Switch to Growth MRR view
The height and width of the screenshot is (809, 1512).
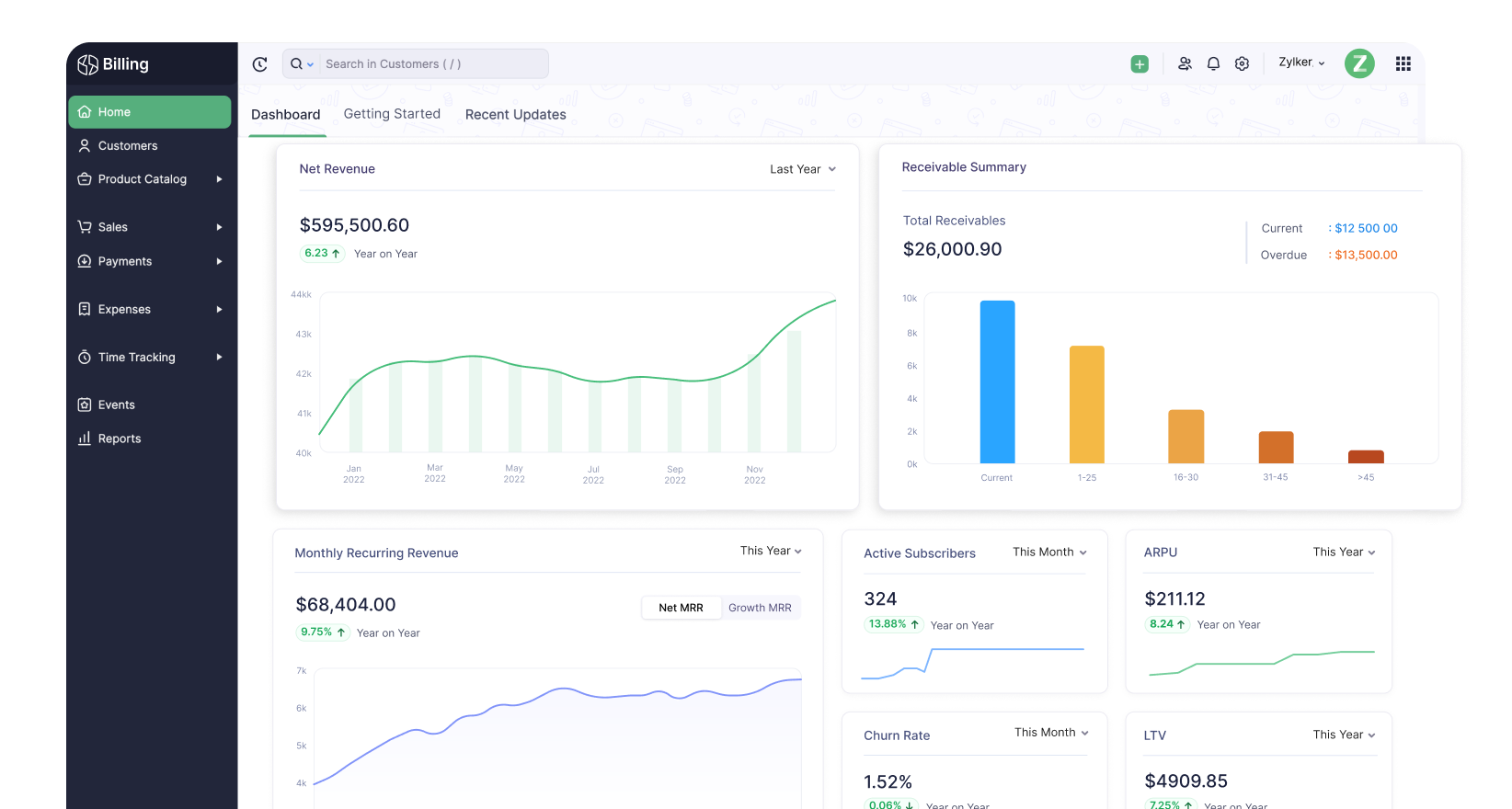[760, 608]
